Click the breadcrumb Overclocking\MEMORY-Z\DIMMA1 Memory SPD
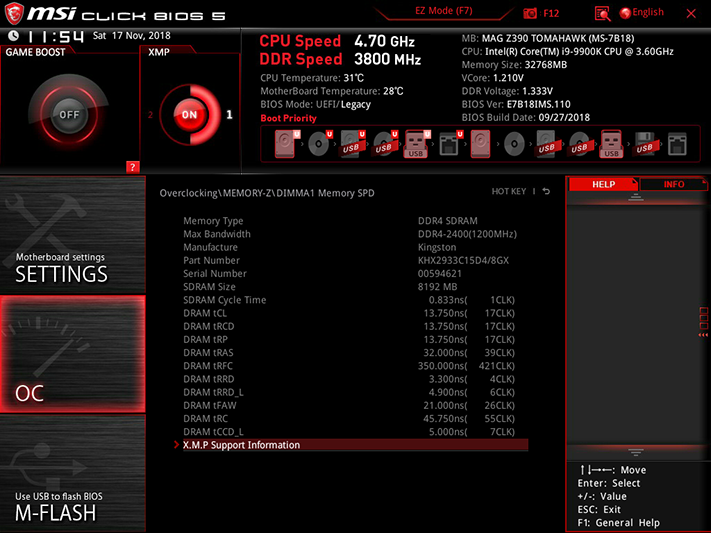The image size is (711, 533). 267,193
